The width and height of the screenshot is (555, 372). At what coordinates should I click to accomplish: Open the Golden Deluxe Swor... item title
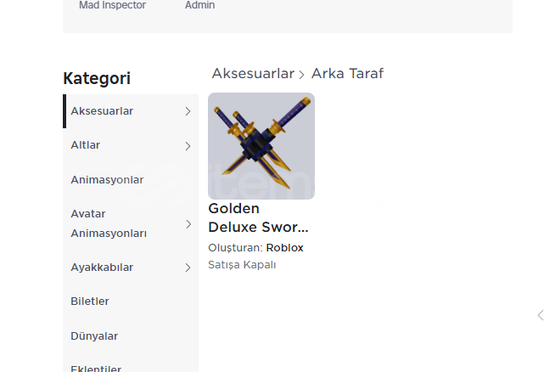[258, 218]
